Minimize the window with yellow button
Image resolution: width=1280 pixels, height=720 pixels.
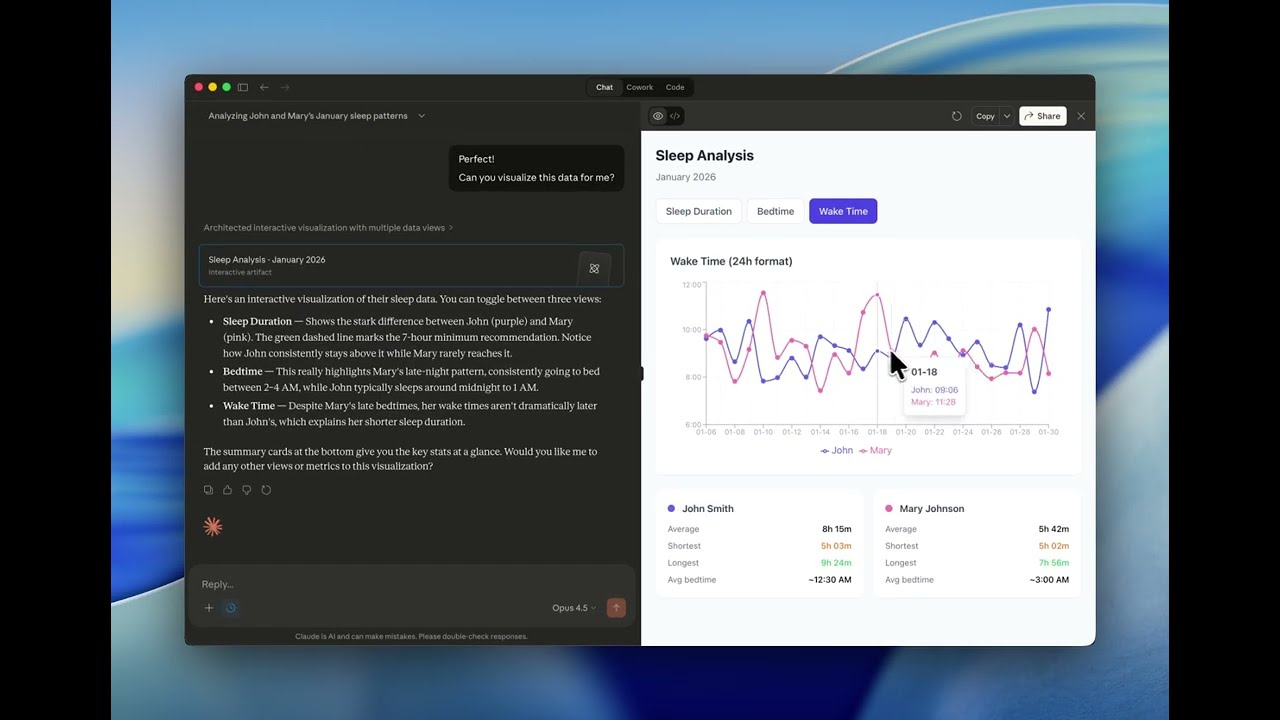click(212, 87)
